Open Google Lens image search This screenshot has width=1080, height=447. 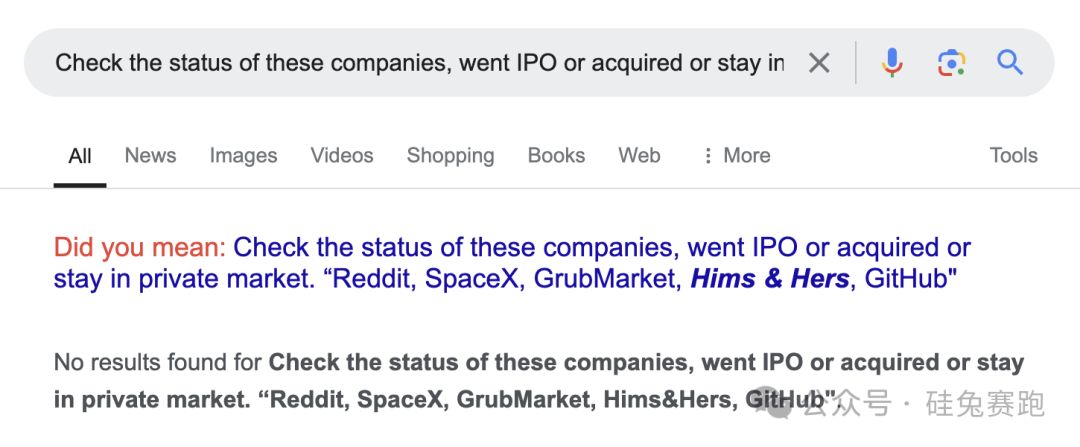coord(951,63)
